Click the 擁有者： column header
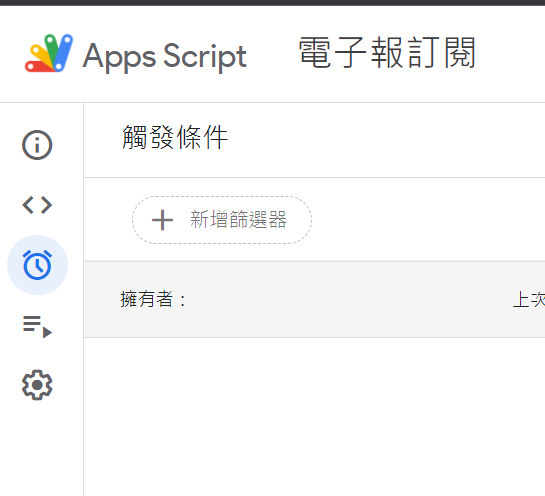545x496 pixels. click(153, 299)
